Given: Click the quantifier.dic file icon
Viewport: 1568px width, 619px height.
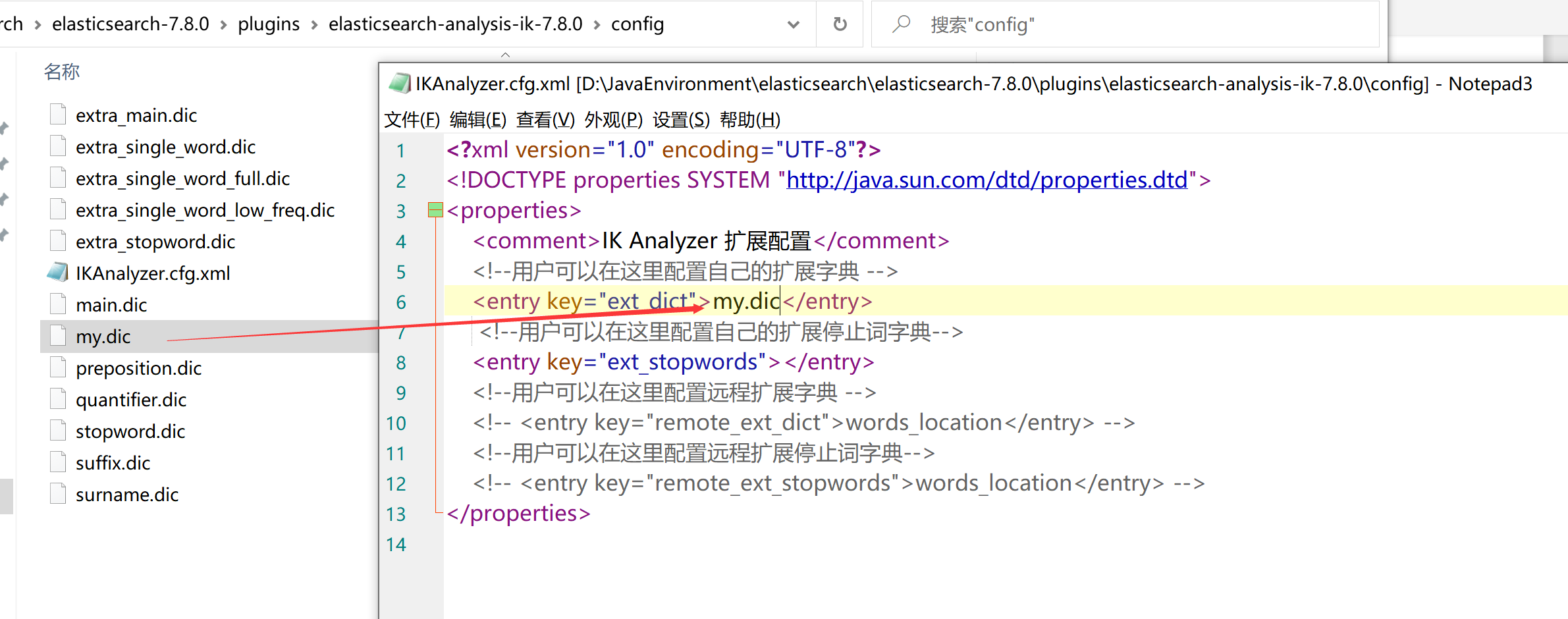Looking at the screenshot, I should [x=58, y=399].
